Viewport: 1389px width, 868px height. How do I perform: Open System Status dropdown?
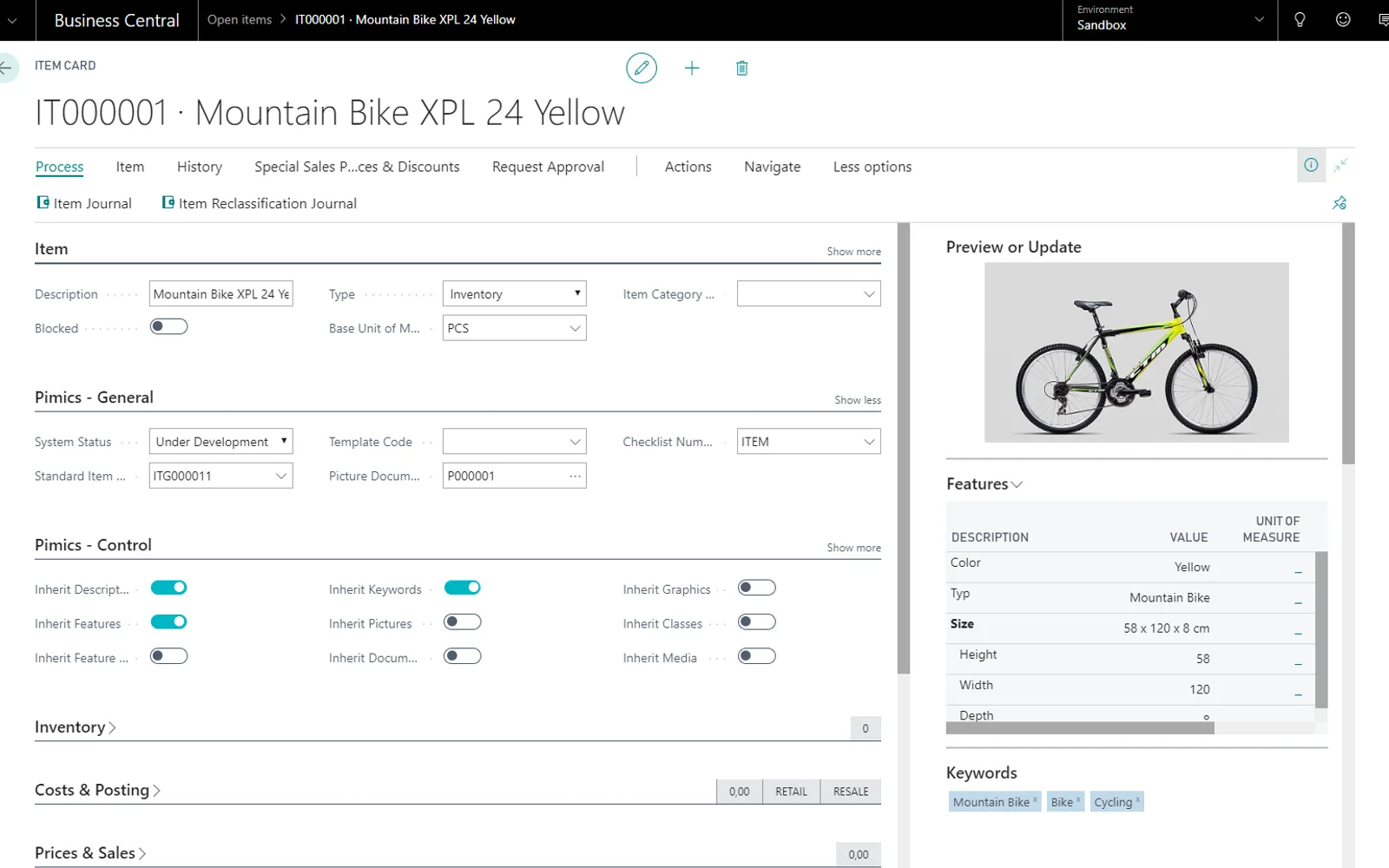point(221,441)
